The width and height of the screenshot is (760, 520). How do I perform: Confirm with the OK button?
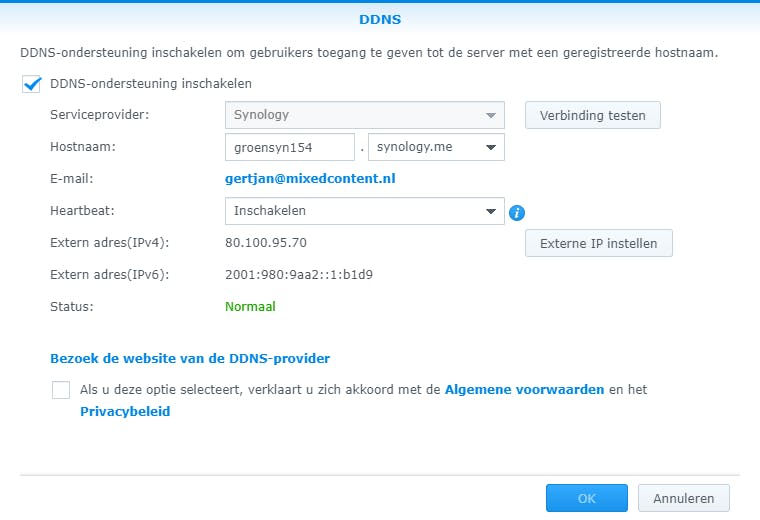(586, 498)
